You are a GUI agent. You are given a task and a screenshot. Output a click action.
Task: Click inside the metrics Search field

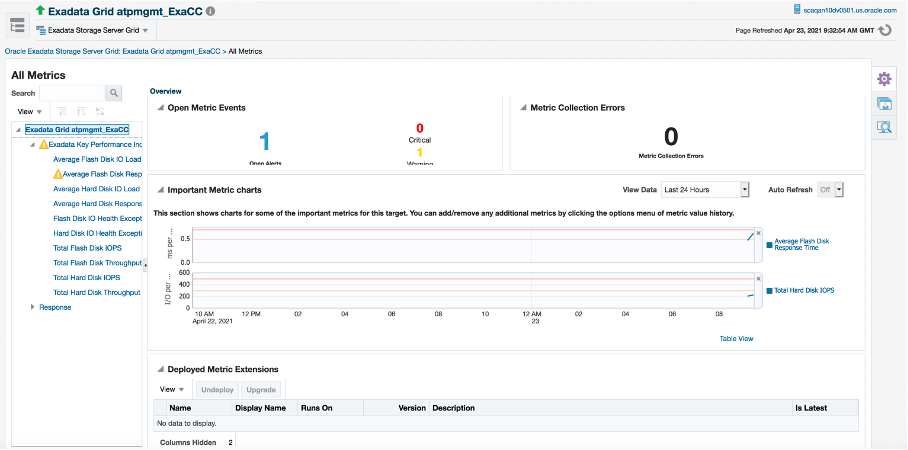pos(72,93)
